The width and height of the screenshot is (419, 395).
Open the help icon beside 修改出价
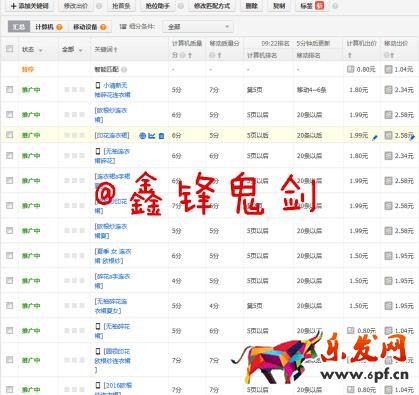[99, 6]
